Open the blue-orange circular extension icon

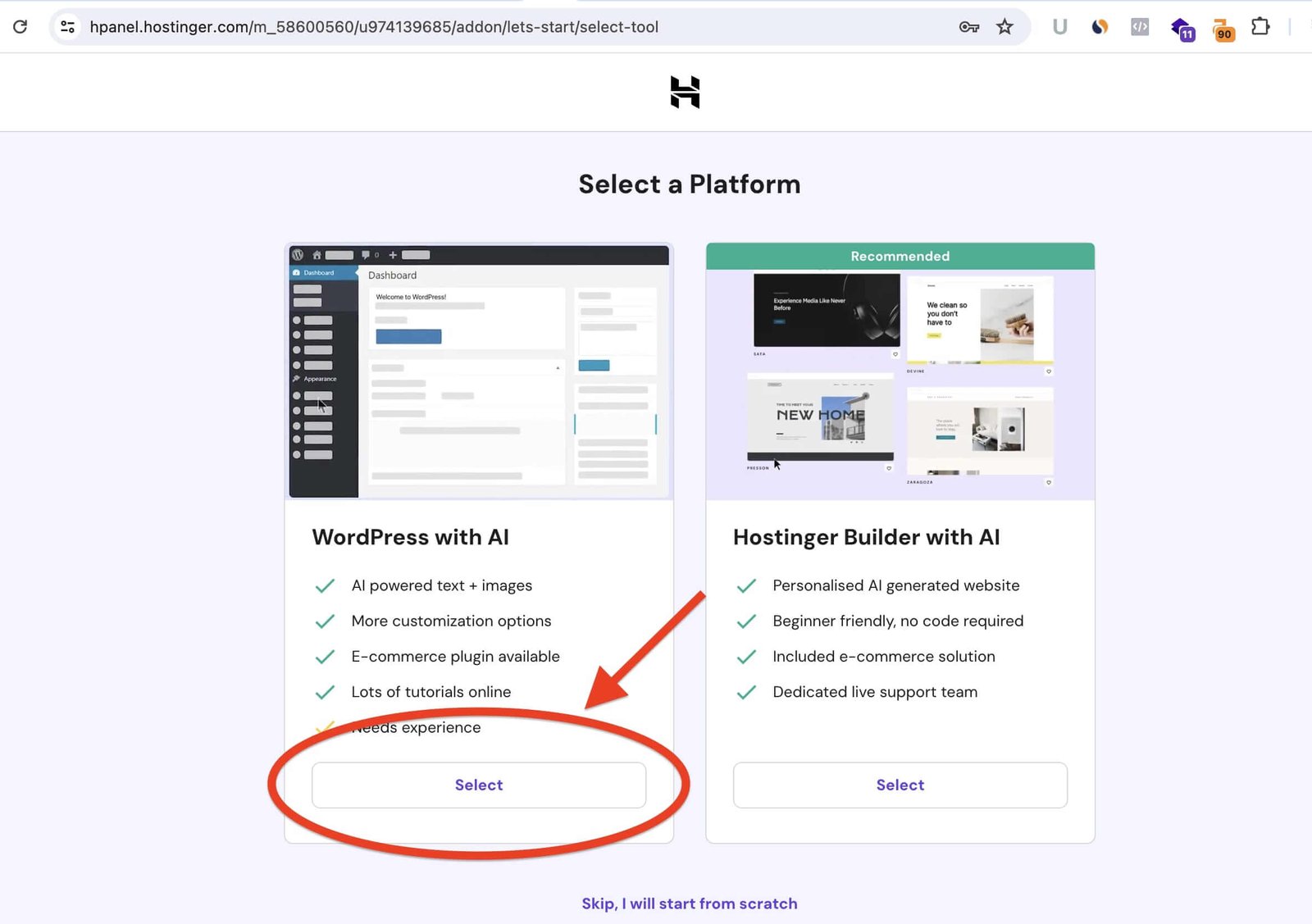coord(1100,27)
